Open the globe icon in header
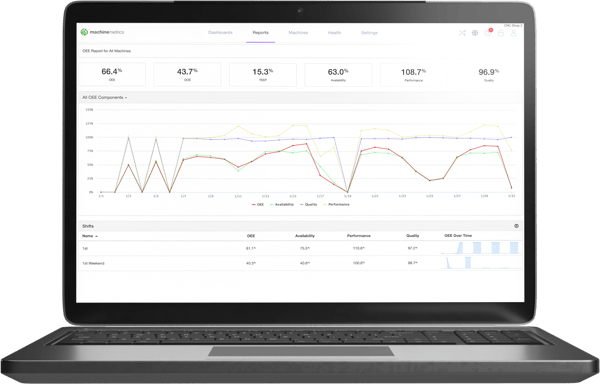 click(475, 33)
